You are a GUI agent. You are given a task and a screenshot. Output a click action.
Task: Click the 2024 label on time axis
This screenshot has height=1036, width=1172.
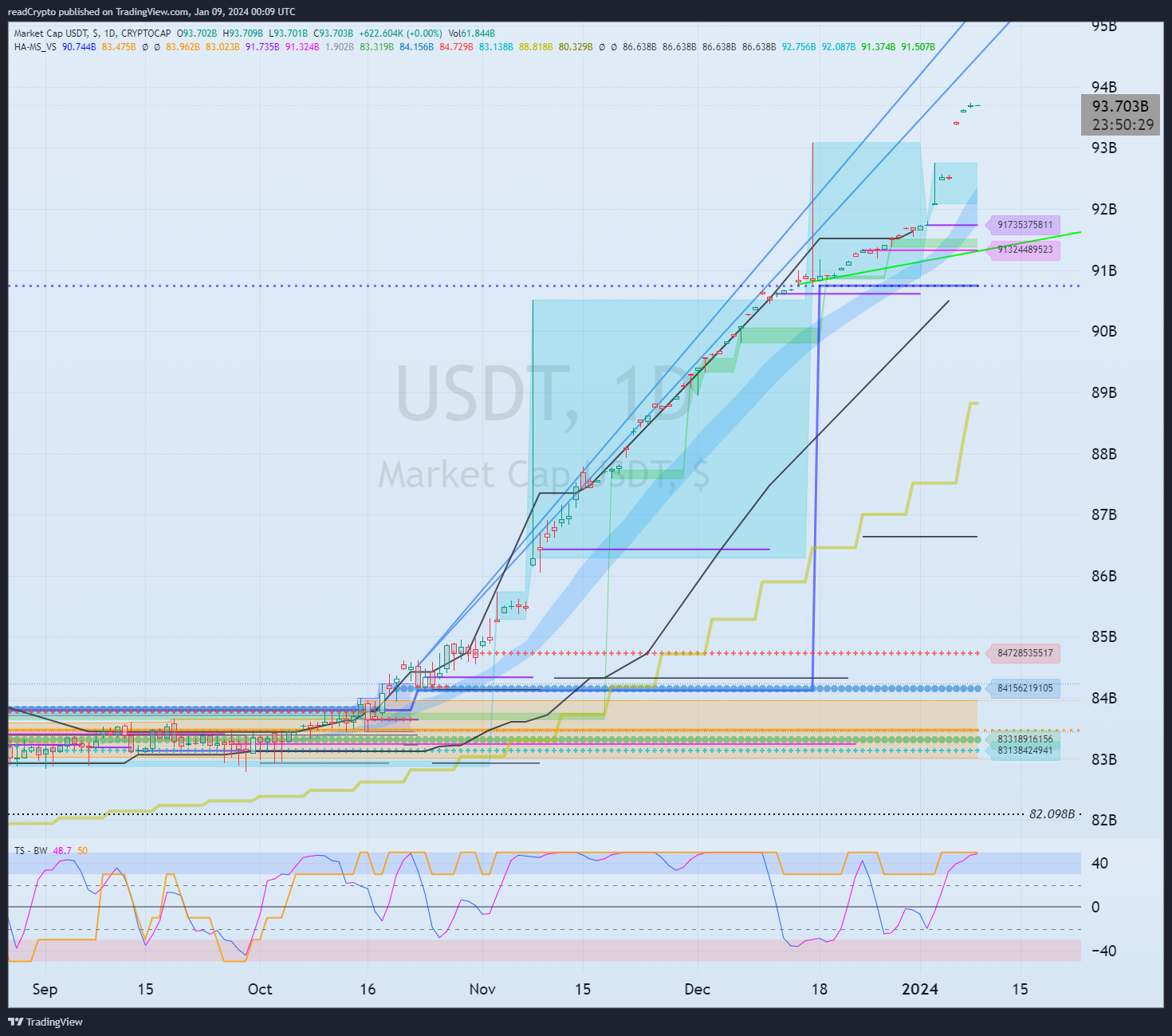[x=920, y=989]
